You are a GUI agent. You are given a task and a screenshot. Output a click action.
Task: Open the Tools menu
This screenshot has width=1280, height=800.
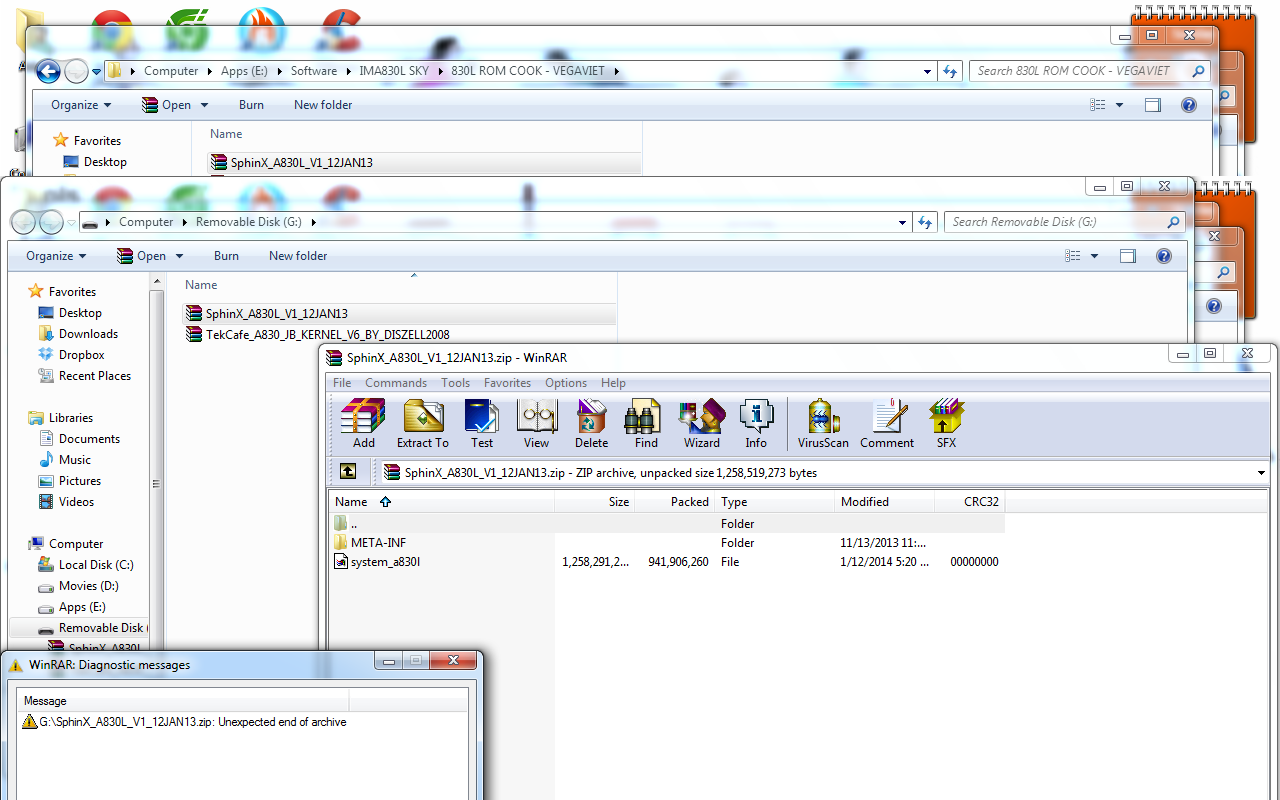point(455,383)
